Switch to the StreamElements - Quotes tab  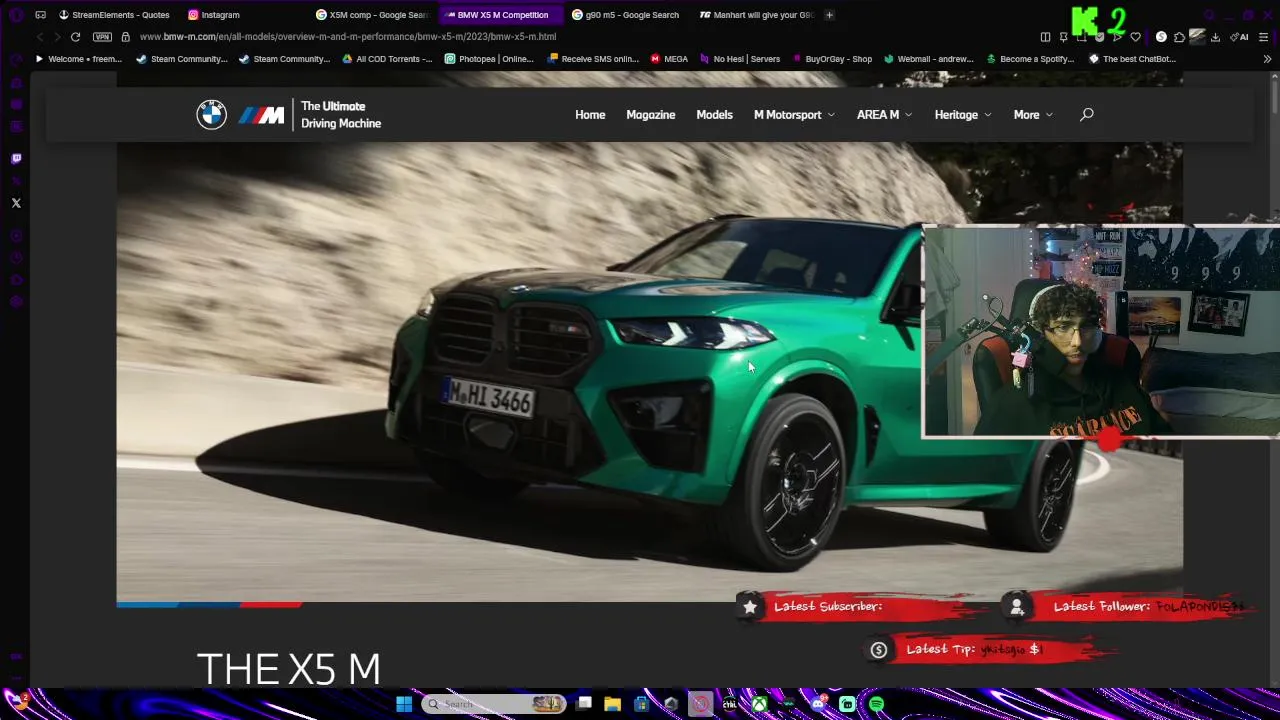coord(115,15)
